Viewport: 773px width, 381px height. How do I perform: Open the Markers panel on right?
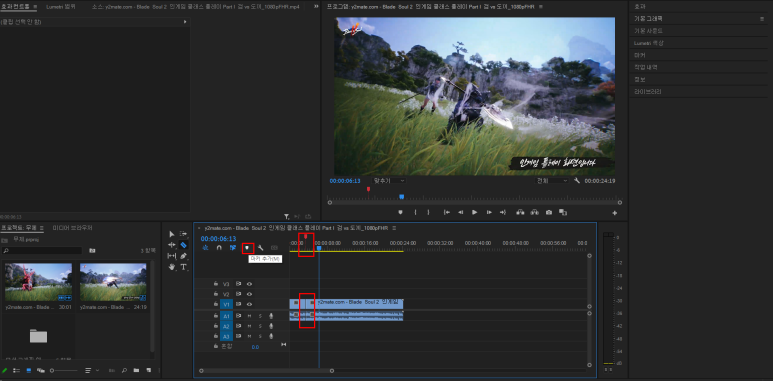pos(640,55)
